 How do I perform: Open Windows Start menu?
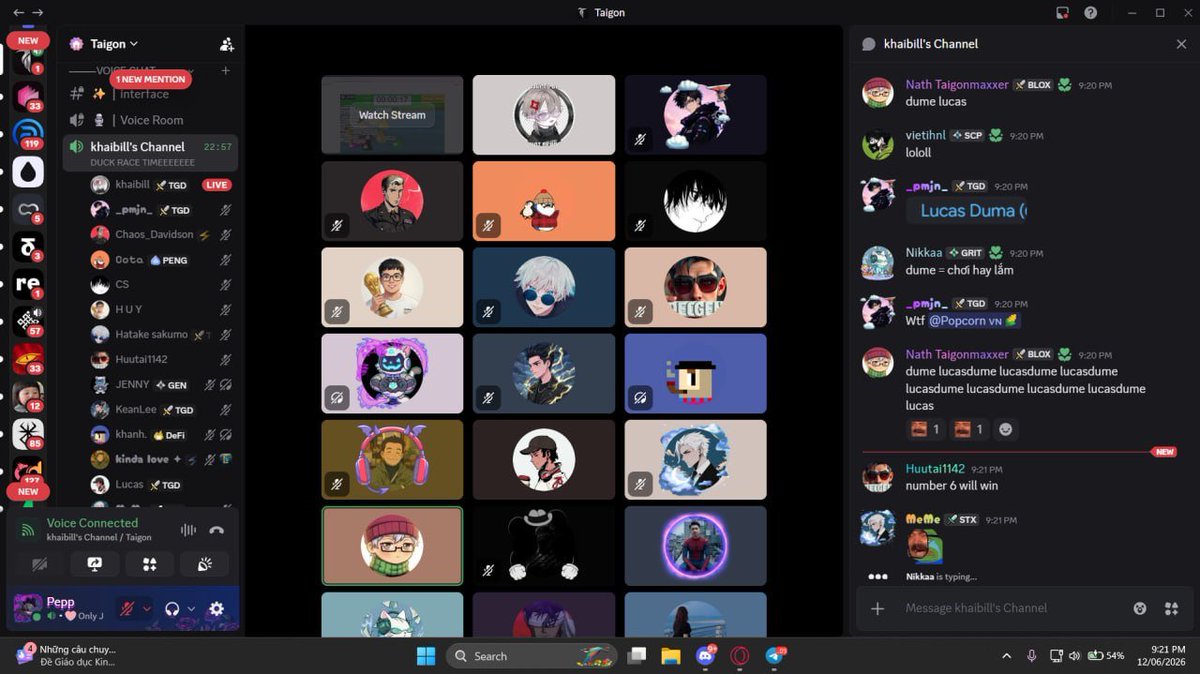pos(426,656)
